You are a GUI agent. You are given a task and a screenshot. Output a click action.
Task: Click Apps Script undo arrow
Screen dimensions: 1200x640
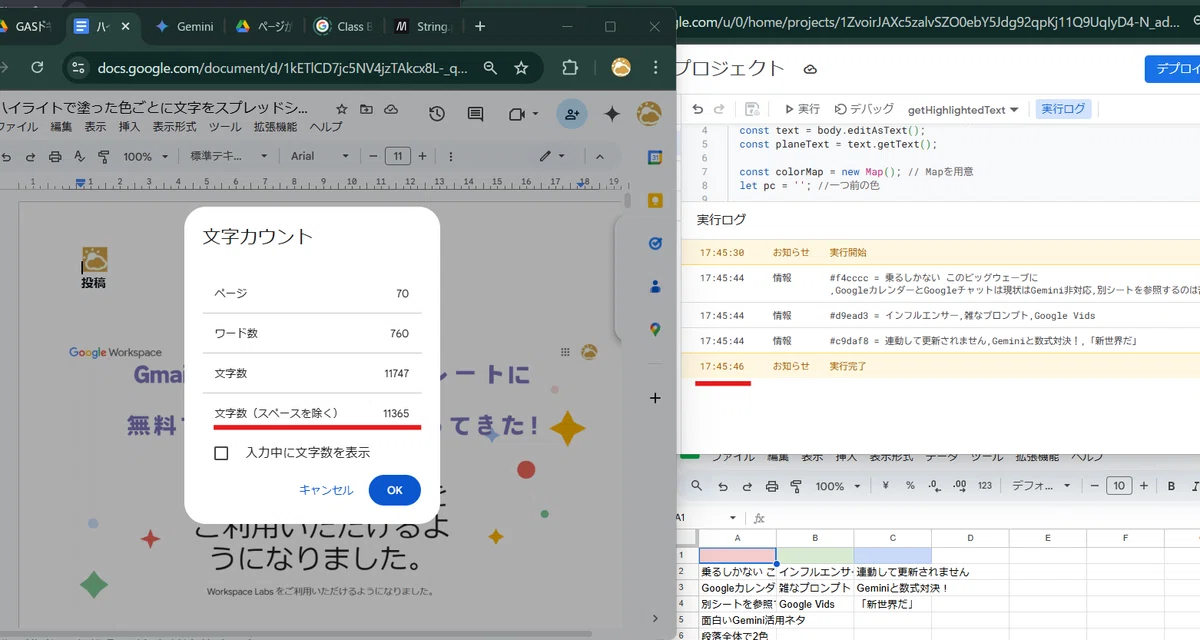698,109
